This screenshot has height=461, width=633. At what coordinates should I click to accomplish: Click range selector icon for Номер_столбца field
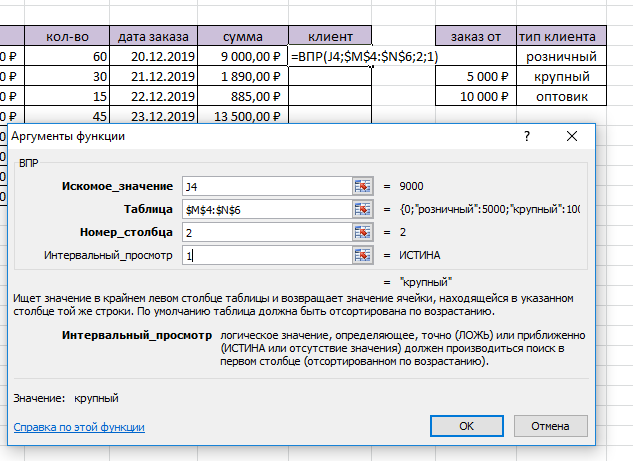(363, 232)
